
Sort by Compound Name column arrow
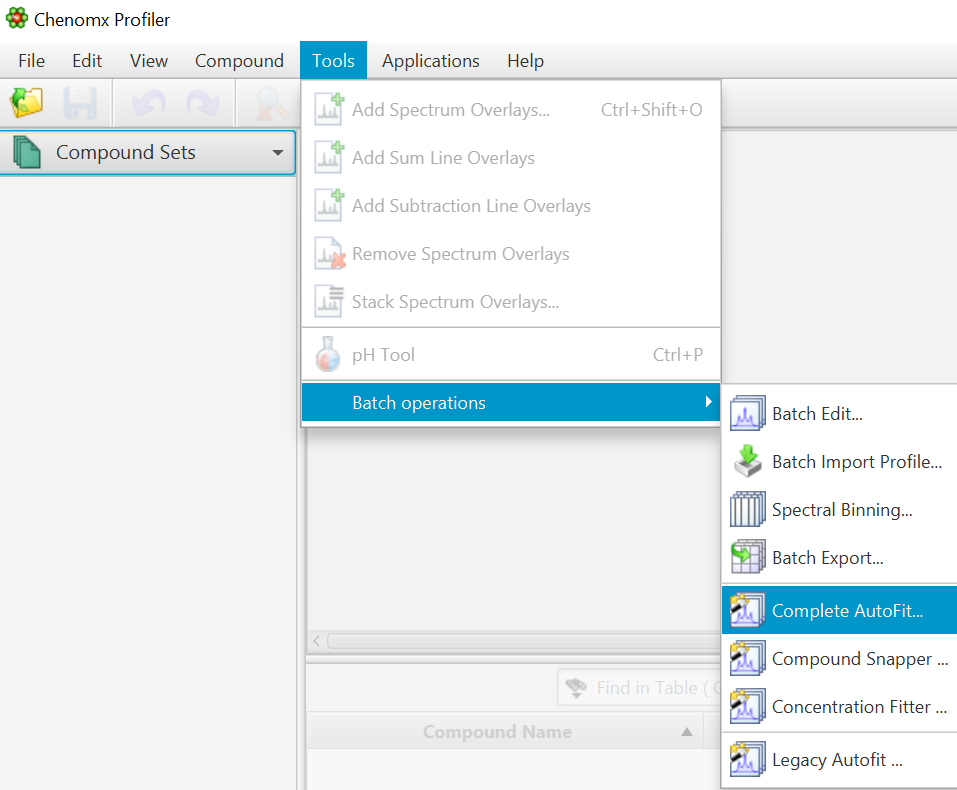point(686,732)
